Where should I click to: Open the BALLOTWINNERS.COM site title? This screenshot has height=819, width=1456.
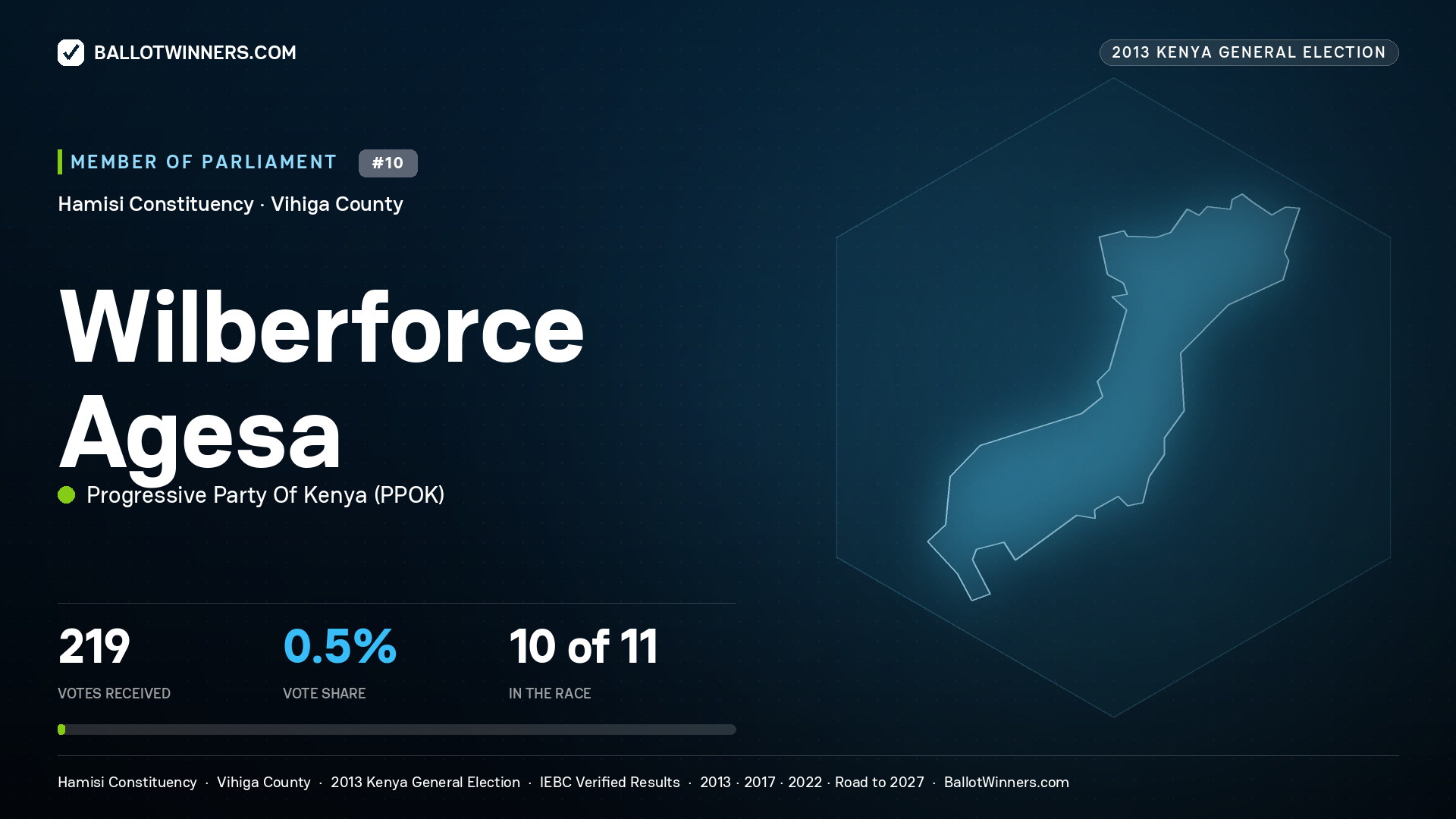pos(195,52)
